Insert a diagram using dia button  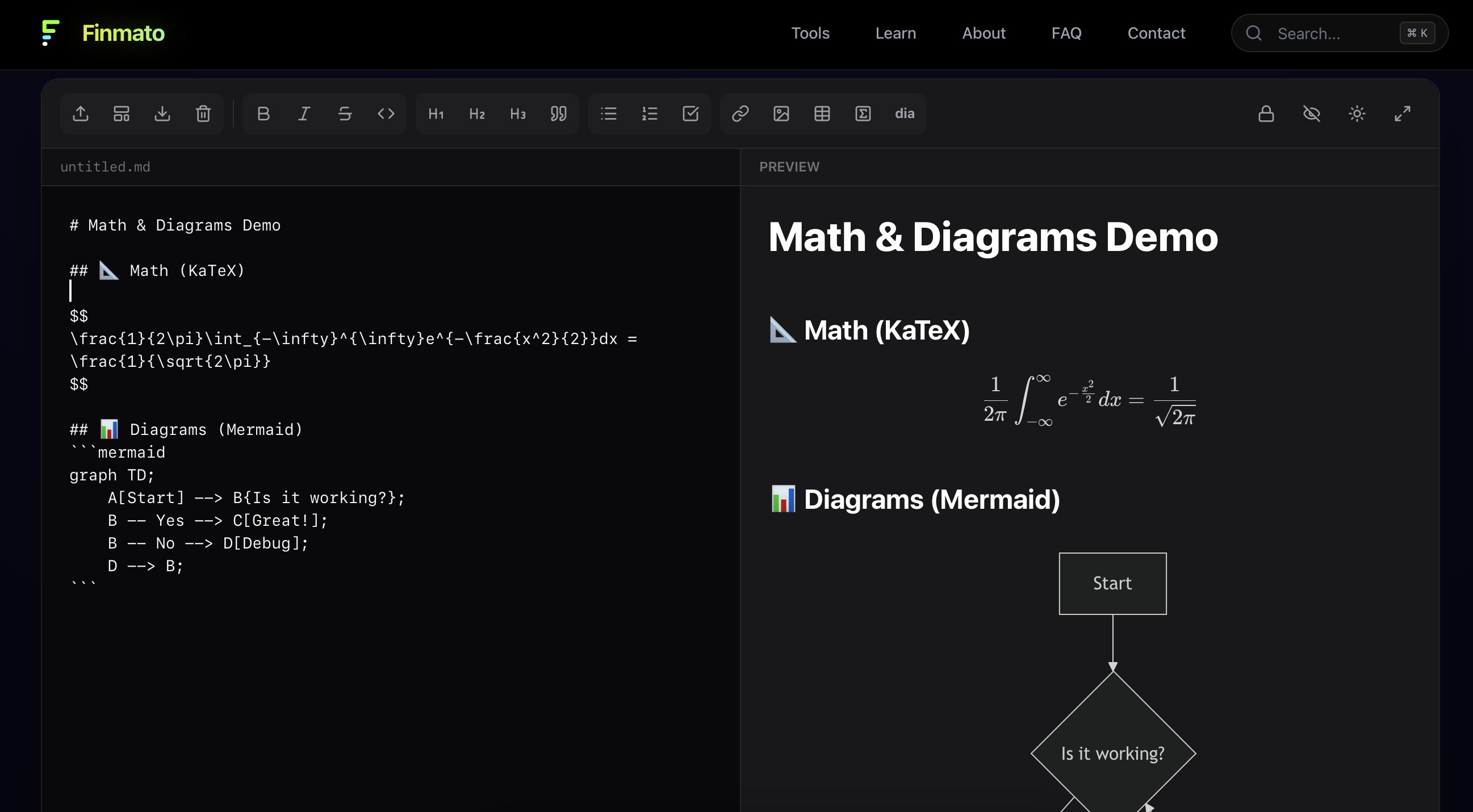[905, 114]
